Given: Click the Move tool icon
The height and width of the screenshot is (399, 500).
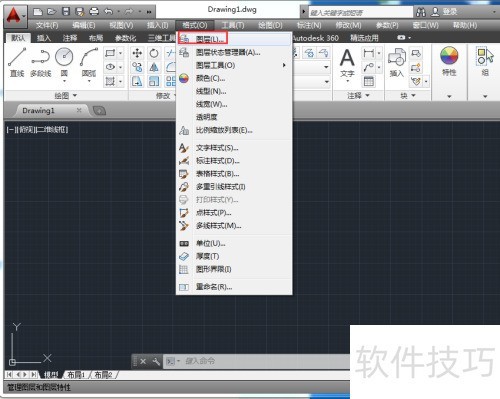Looking at the screenshot, I should pyautogui.click(x=137, y=53).
